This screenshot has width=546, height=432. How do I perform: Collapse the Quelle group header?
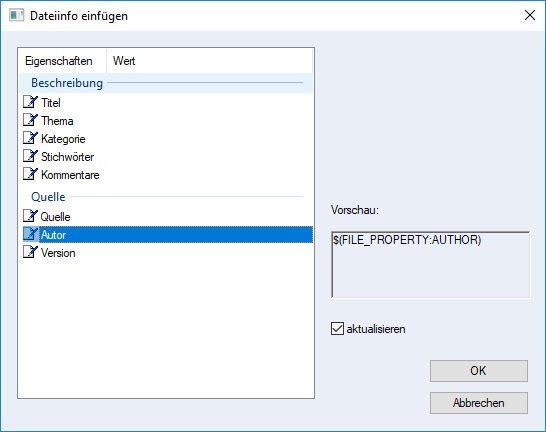click(x=48, y=197)
